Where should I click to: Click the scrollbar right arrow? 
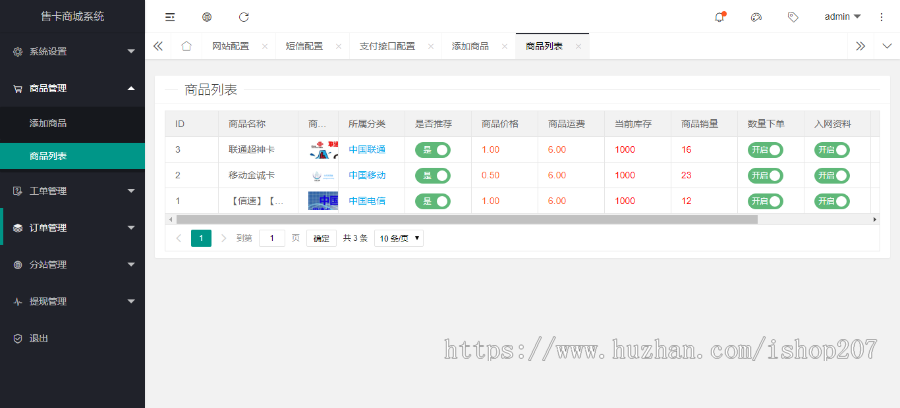coord(875,219)
